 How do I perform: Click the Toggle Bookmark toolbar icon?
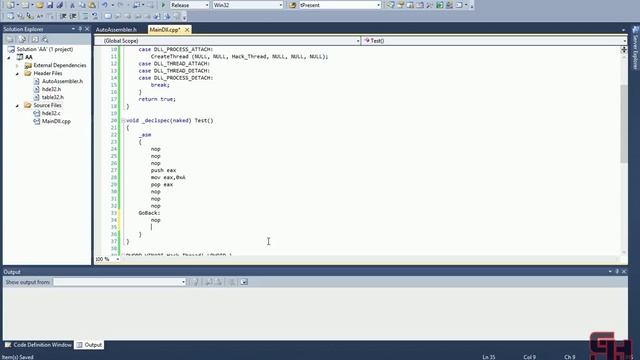pos(108,16)
